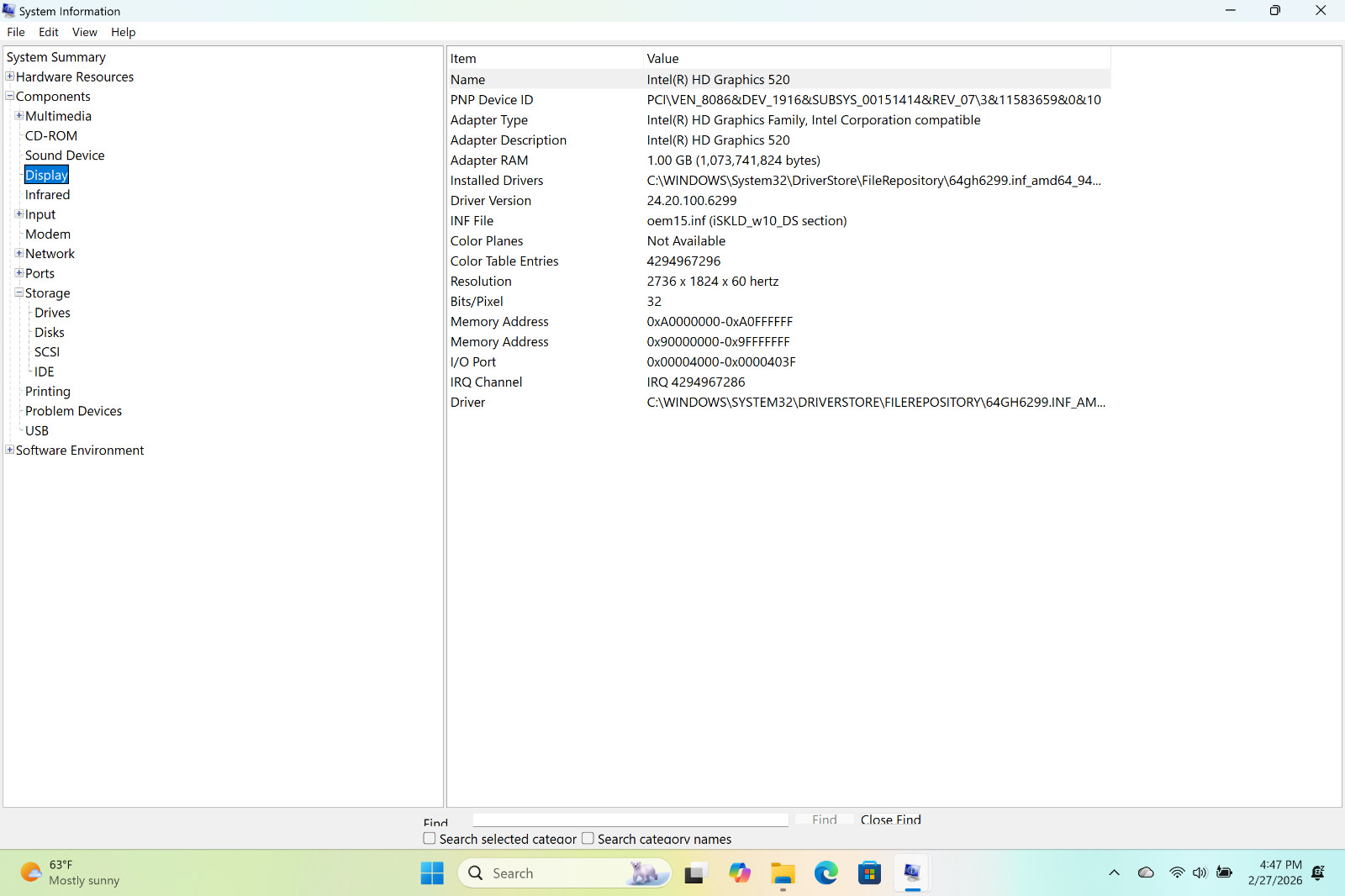
Task: Open Task View on the taskbar
Action: pyautogui.click(x=694, y=873)
